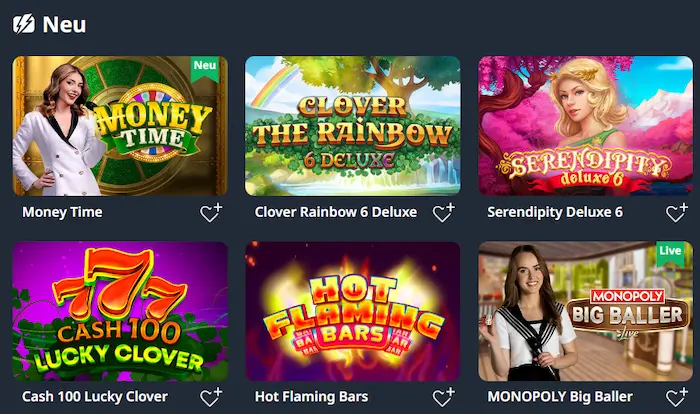700x414 pixels.
Task: Launch Serendipity Deluxe 6 from its thumbnail
Action: 586,126
